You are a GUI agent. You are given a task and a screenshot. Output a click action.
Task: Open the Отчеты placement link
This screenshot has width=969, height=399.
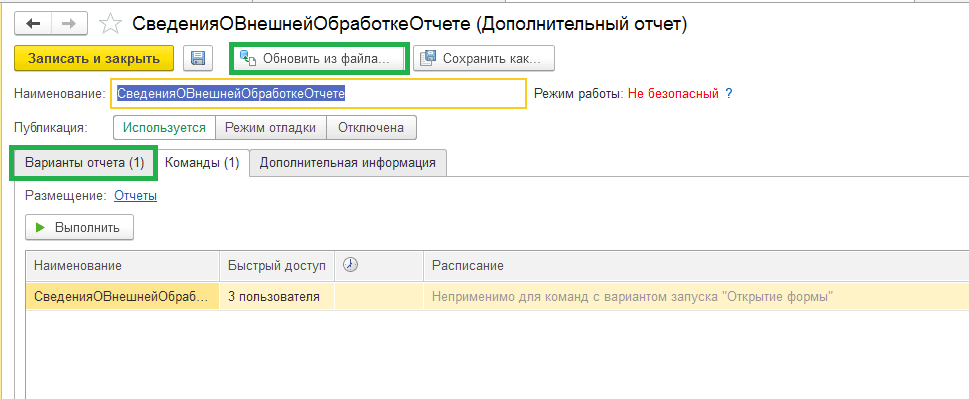pos(135,196)
